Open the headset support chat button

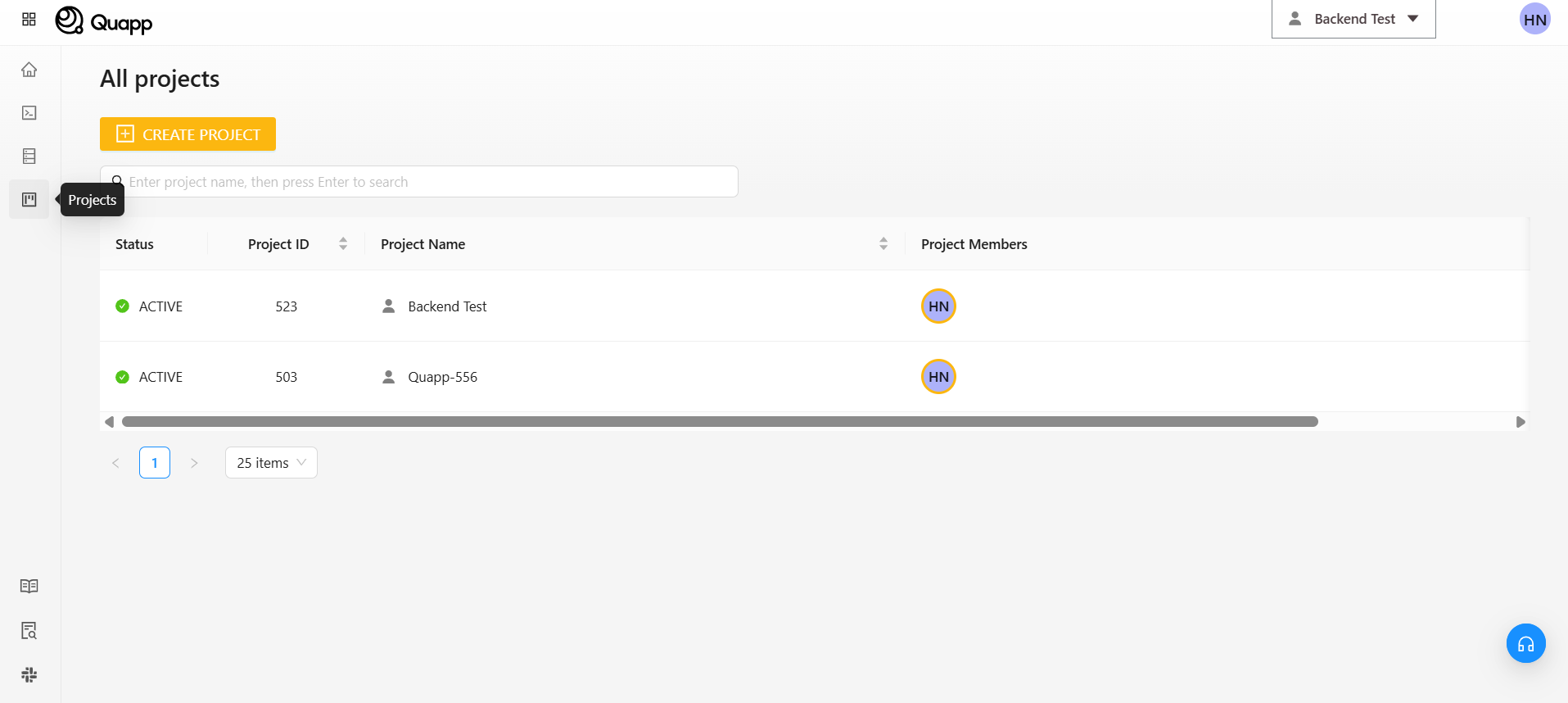1525,644
